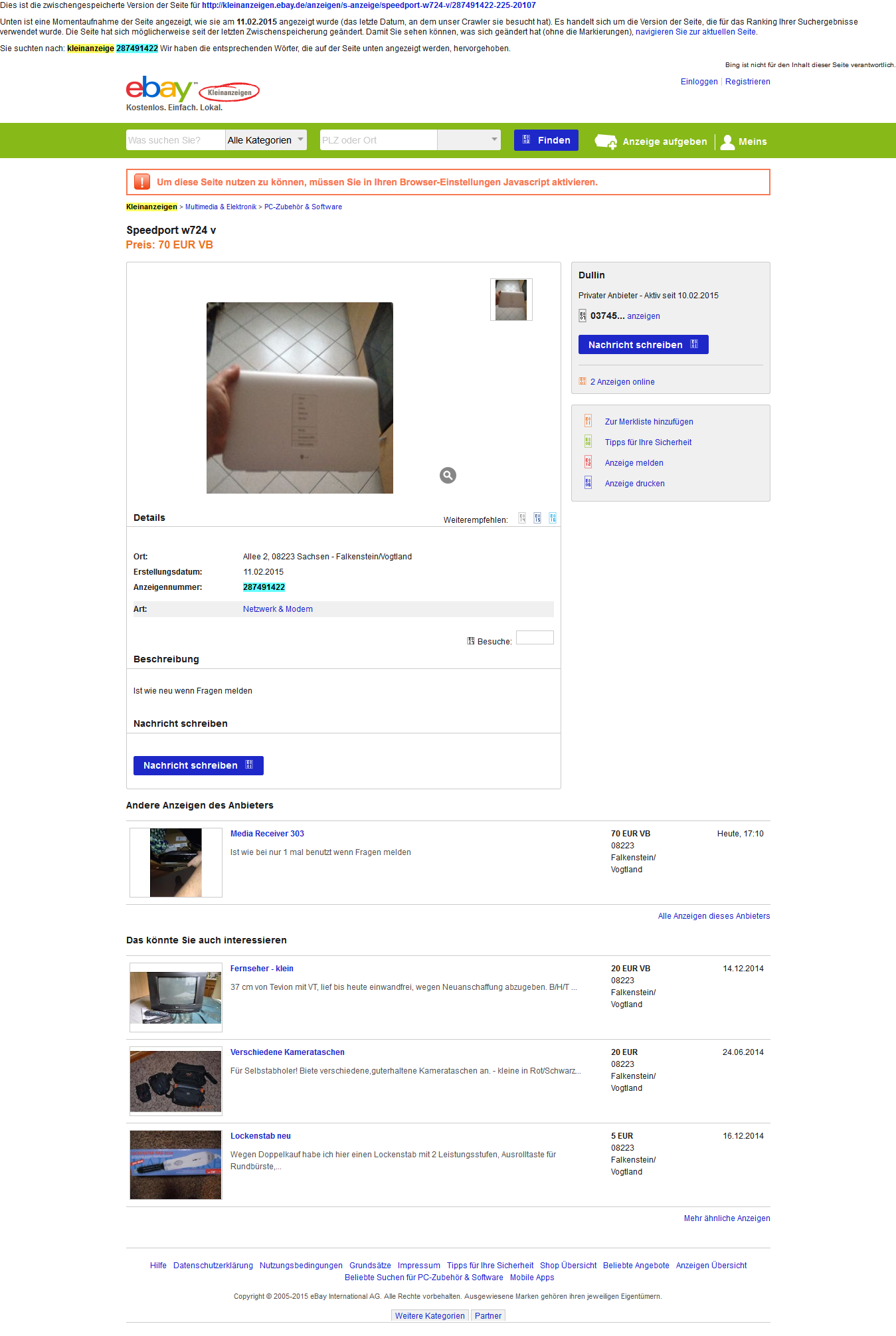The image size is (896, 1336).
Task: Click the Meins user profile icon
Action: point(727,142)
